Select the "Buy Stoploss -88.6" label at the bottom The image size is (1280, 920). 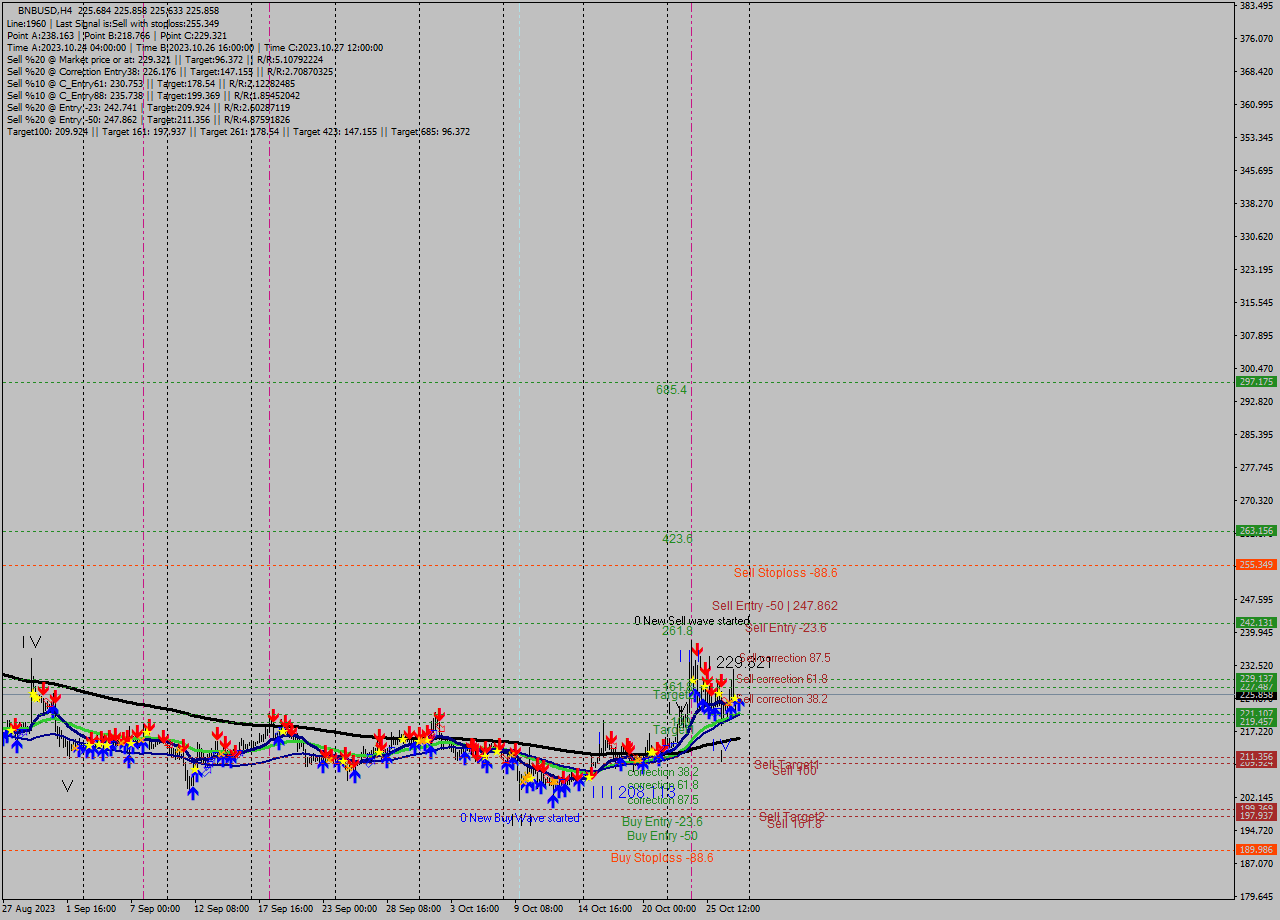coord(662,857)
